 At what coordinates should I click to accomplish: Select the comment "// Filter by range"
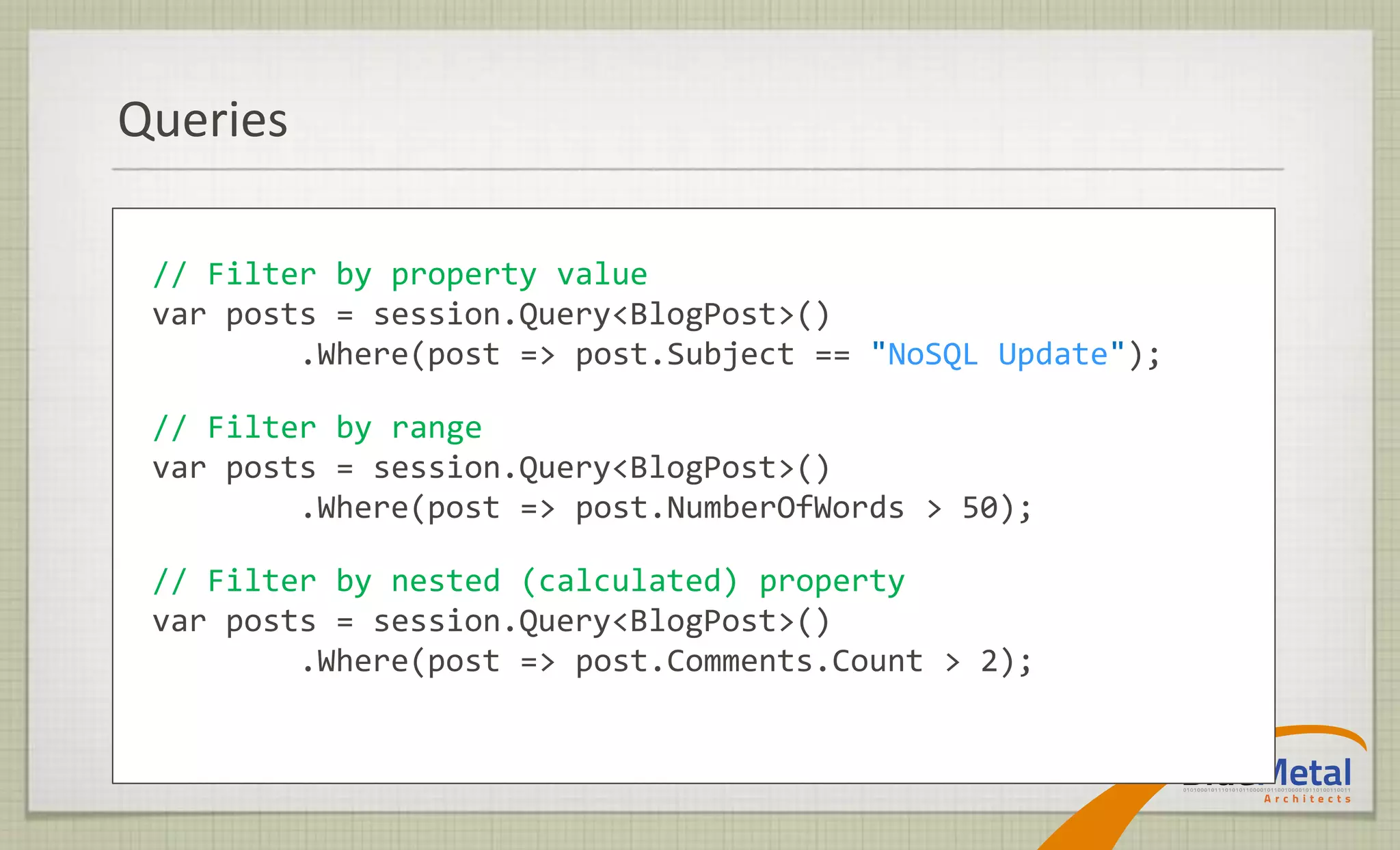(x=317, y=428)
